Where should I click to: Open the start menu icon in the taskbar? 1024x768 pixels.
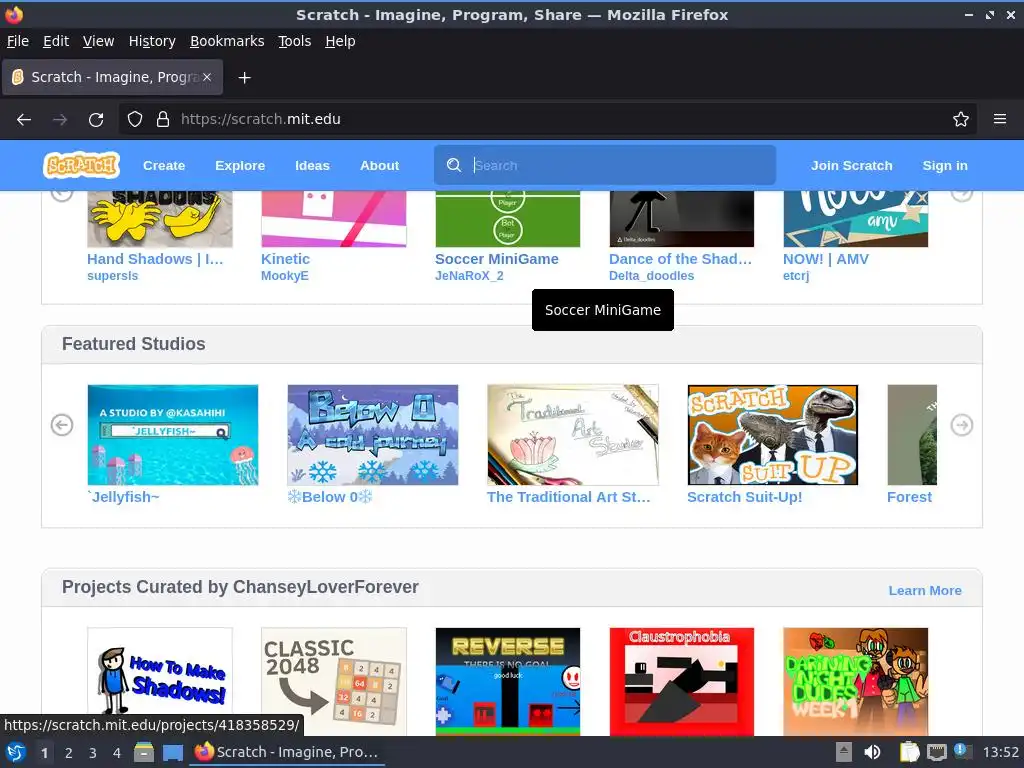point(16,752)
